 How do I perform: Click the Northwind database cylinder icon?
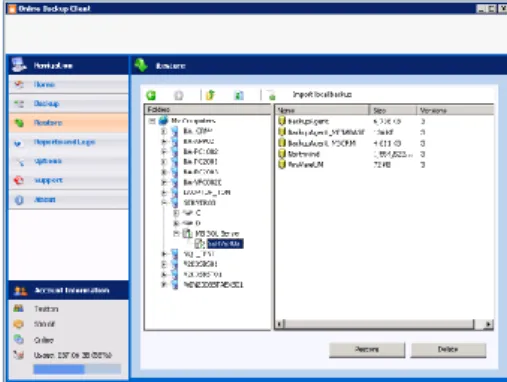click(282, 154)
